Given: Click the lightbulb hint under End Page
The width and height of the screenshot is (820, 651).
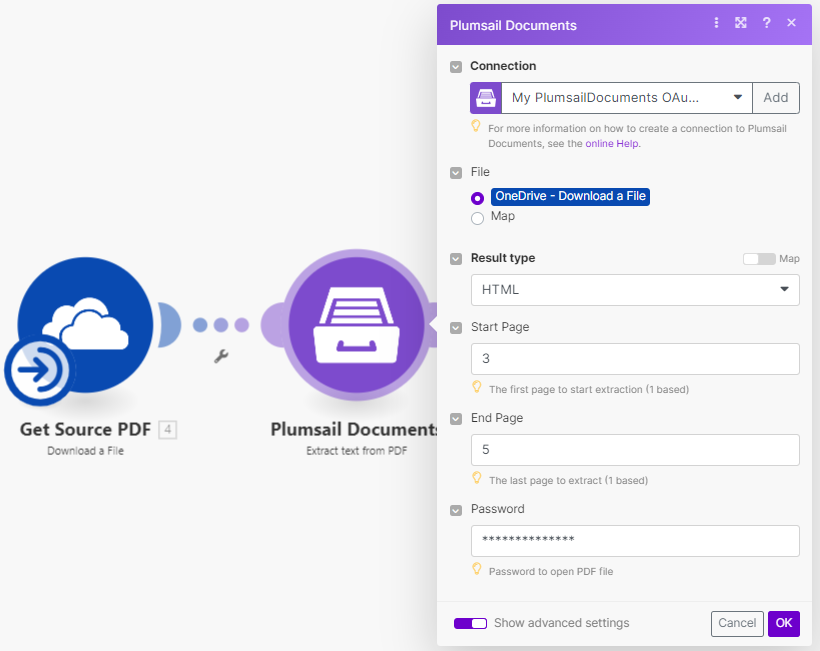Looking at the screenshot, I should point(476,478).
